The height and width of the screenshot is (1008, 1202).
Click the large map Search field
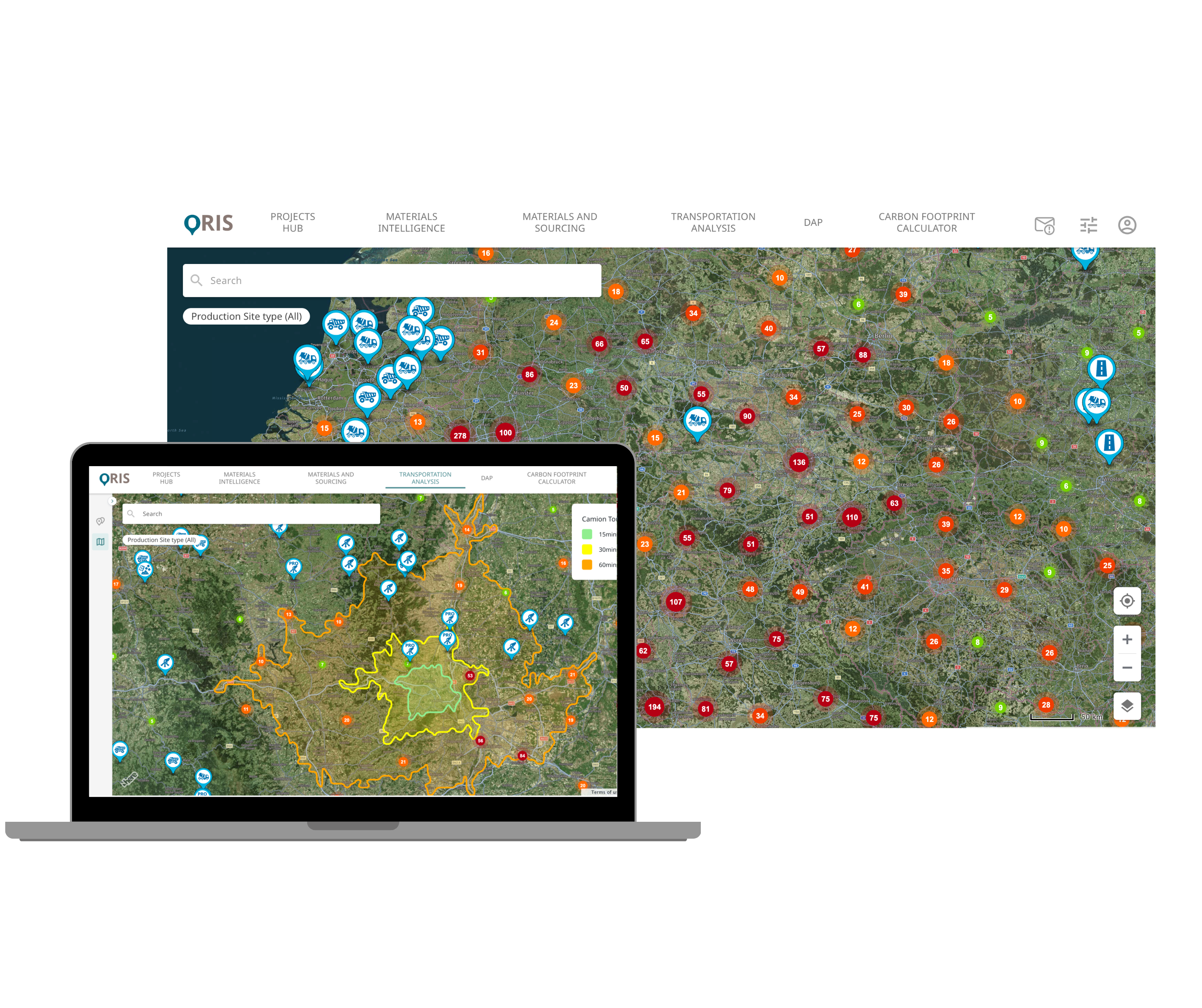pyautogui.click(x=392, y=281)
